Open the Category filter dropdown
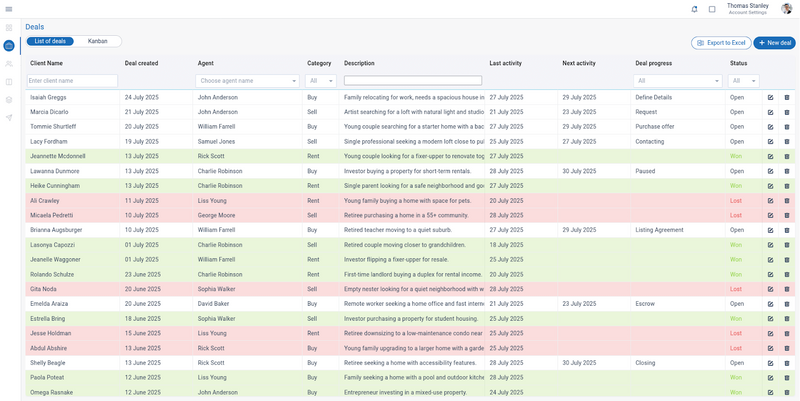This screenshot has width=800, height=401. click(321, 80)
